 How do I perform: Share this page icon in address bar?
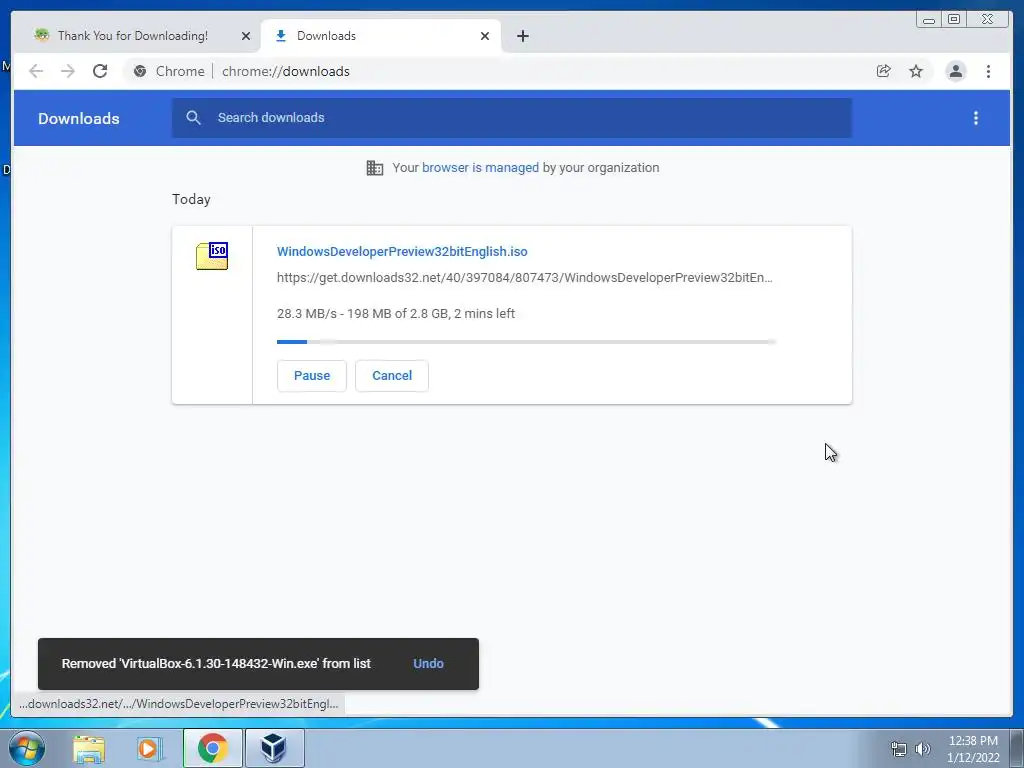pos(883,71)
